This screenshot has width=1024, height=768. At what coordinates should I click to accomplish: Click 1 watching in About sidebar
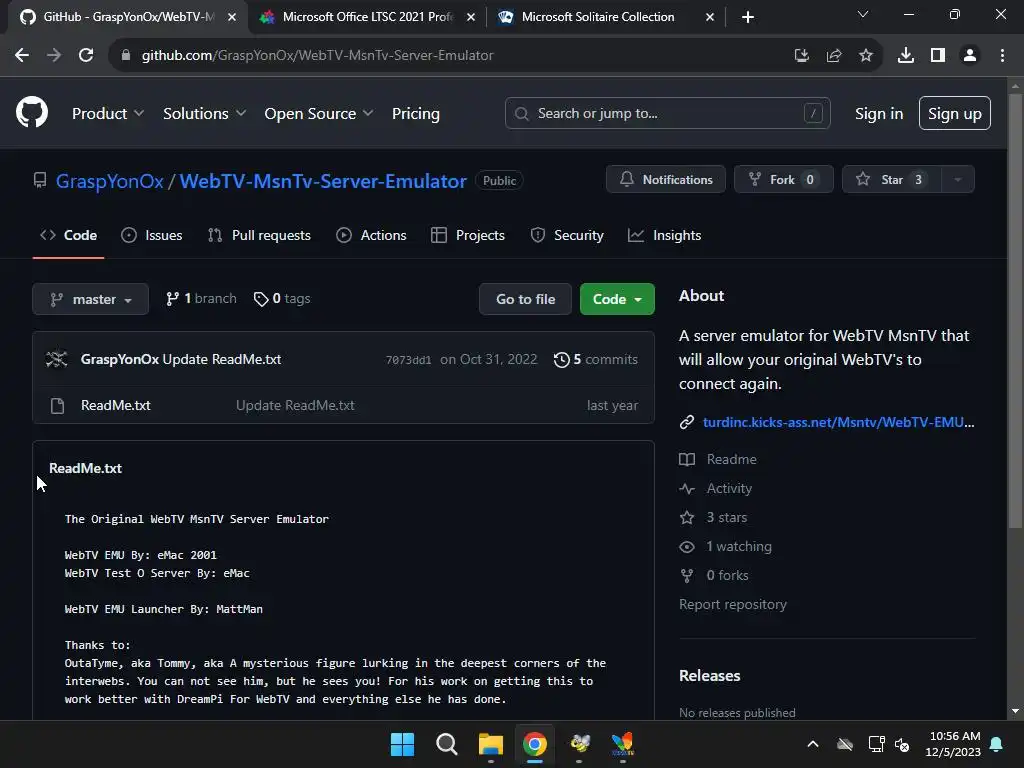pyautogui.click(x=726, y=546)
